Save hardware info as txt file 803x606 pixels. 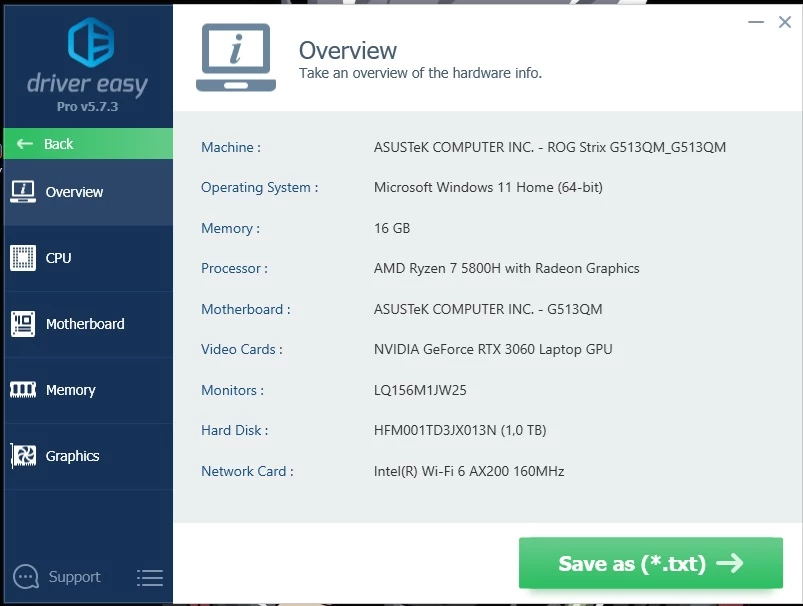(650, 563)
